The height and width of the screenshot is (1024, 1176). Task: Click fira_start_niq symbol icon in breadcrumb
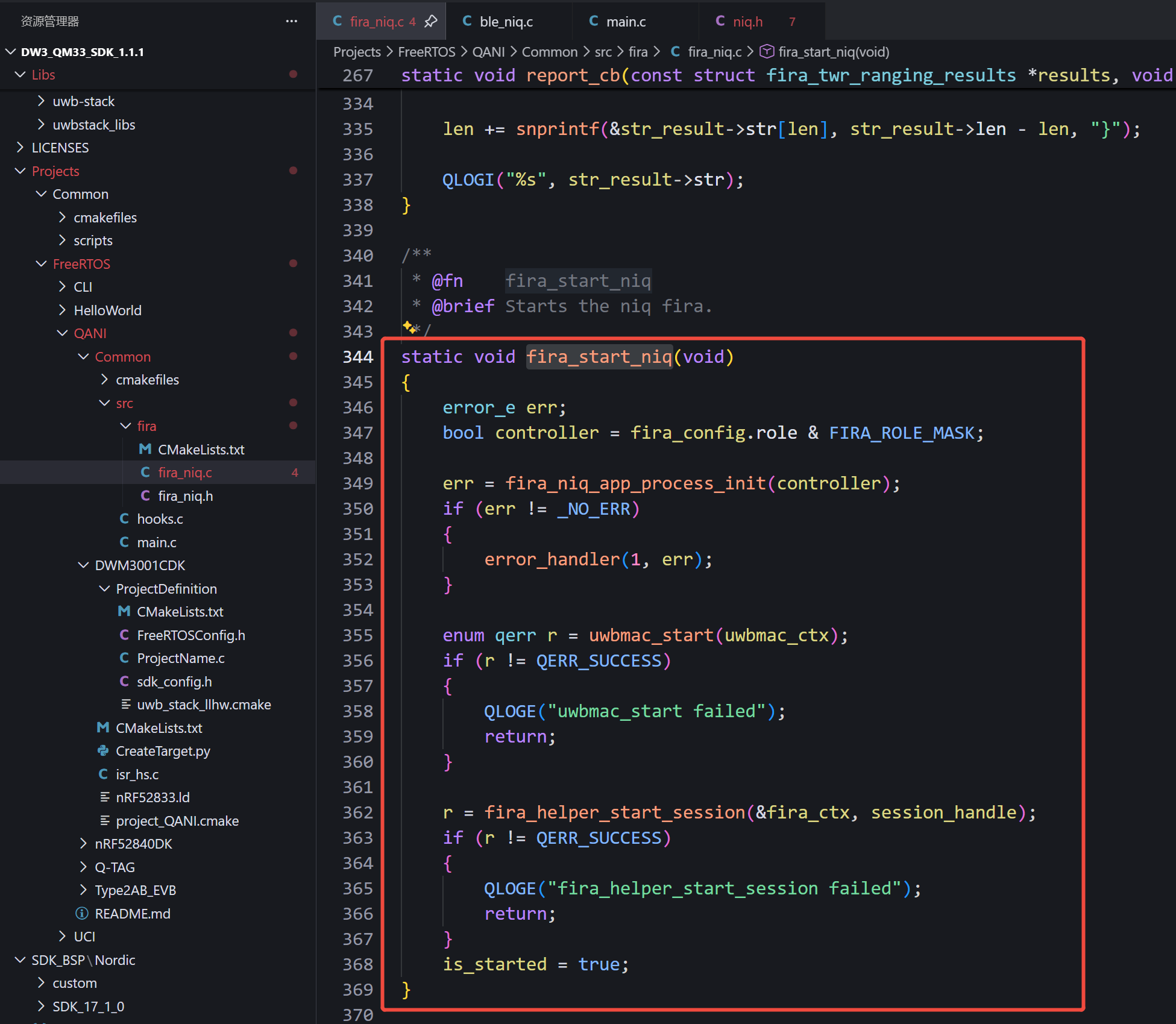click(767, 52)
